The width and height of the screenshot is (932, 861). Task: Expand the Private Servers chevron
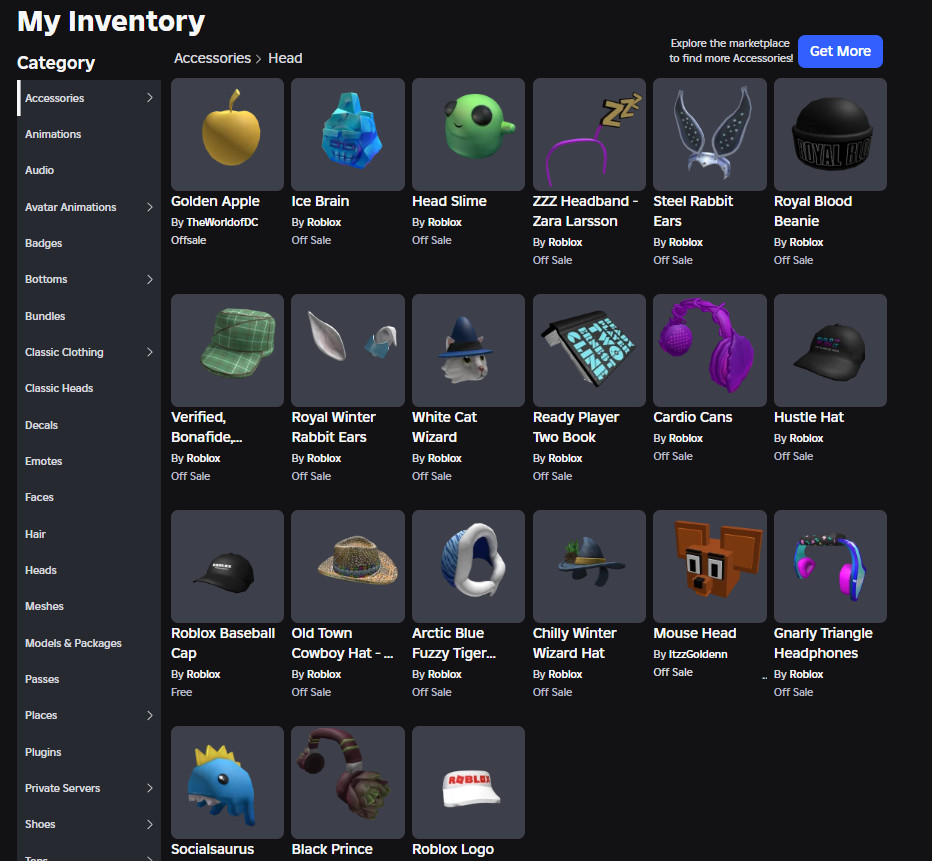tap(150, 789)
